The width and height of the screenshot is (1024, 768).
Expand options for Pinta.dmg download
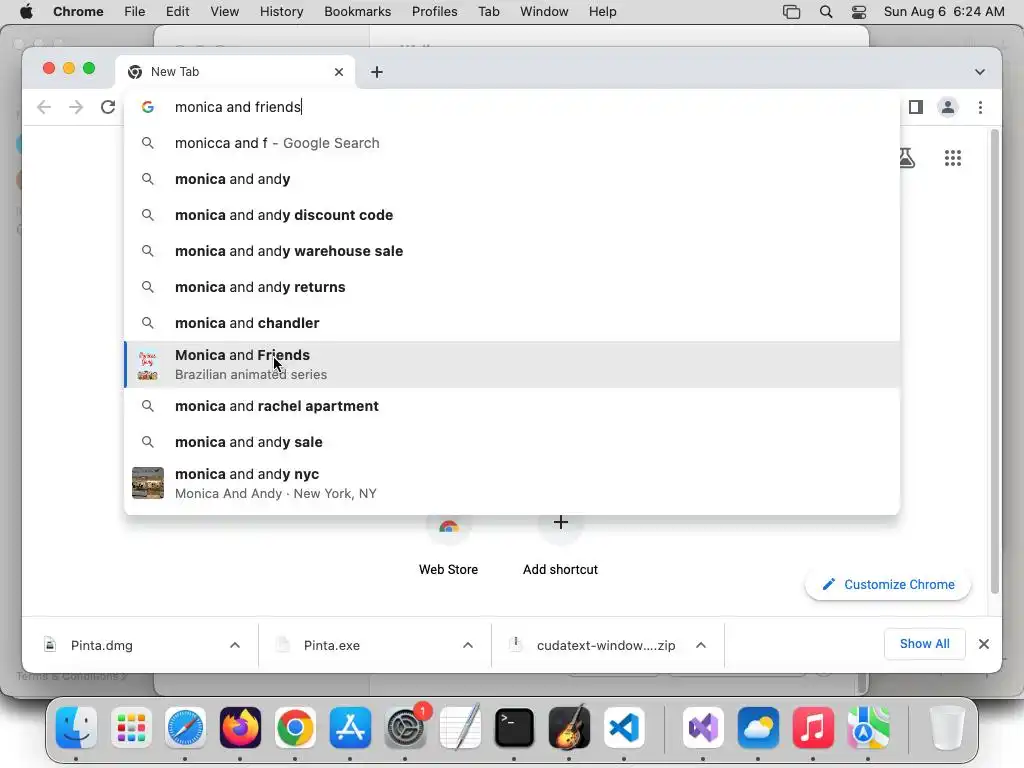pyautogui.click(x=235, y=645)
